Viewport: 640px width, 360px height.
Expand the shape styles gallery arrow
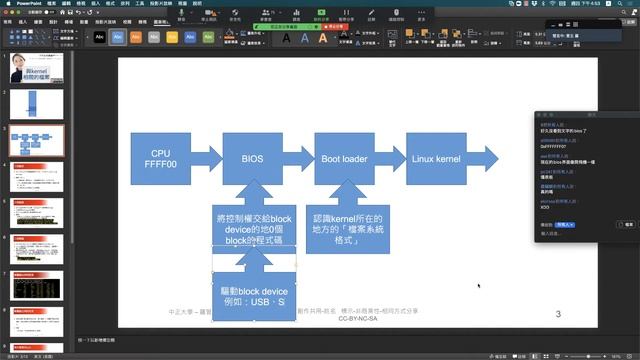[220, 37]
